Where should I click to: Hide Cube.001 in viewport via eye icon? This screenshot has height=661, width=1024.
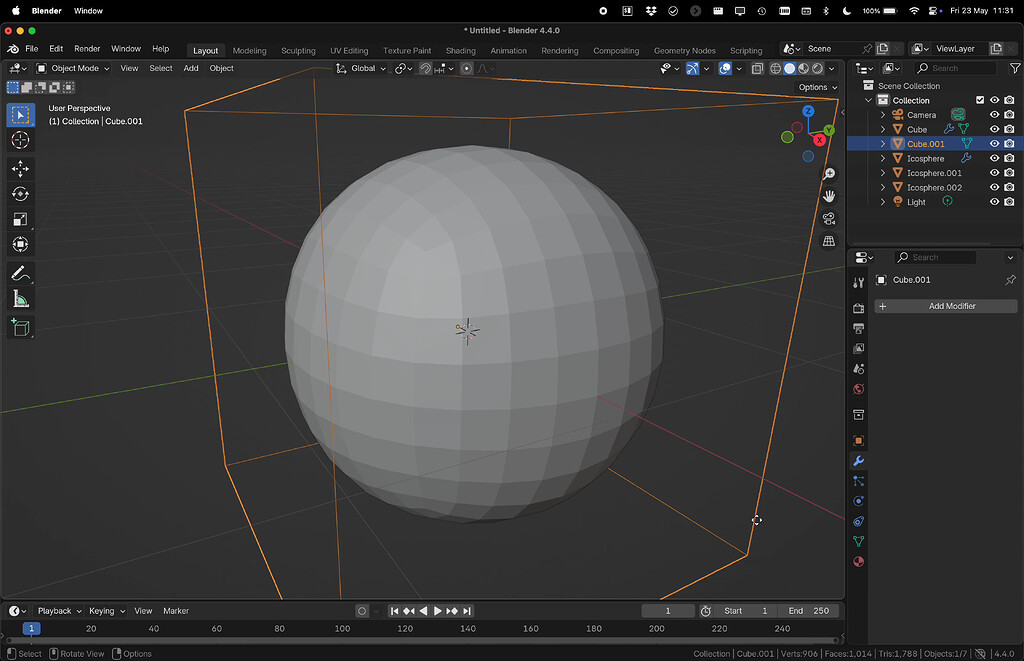click(x=994, y=144)
